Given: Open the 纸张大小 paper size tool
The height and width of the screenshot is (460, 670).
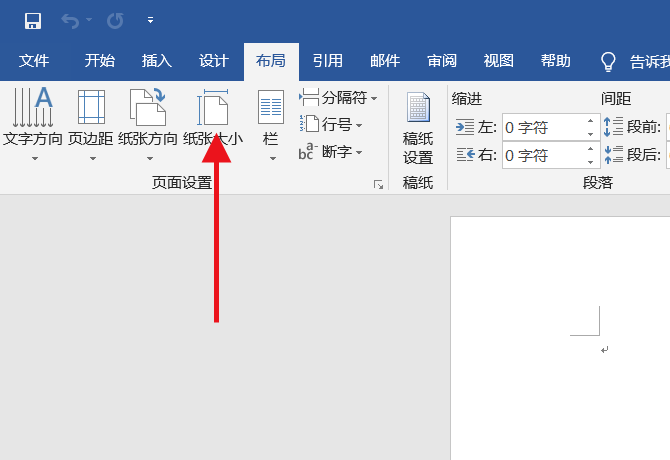Looking at the screenshot, I should point(213,124).
